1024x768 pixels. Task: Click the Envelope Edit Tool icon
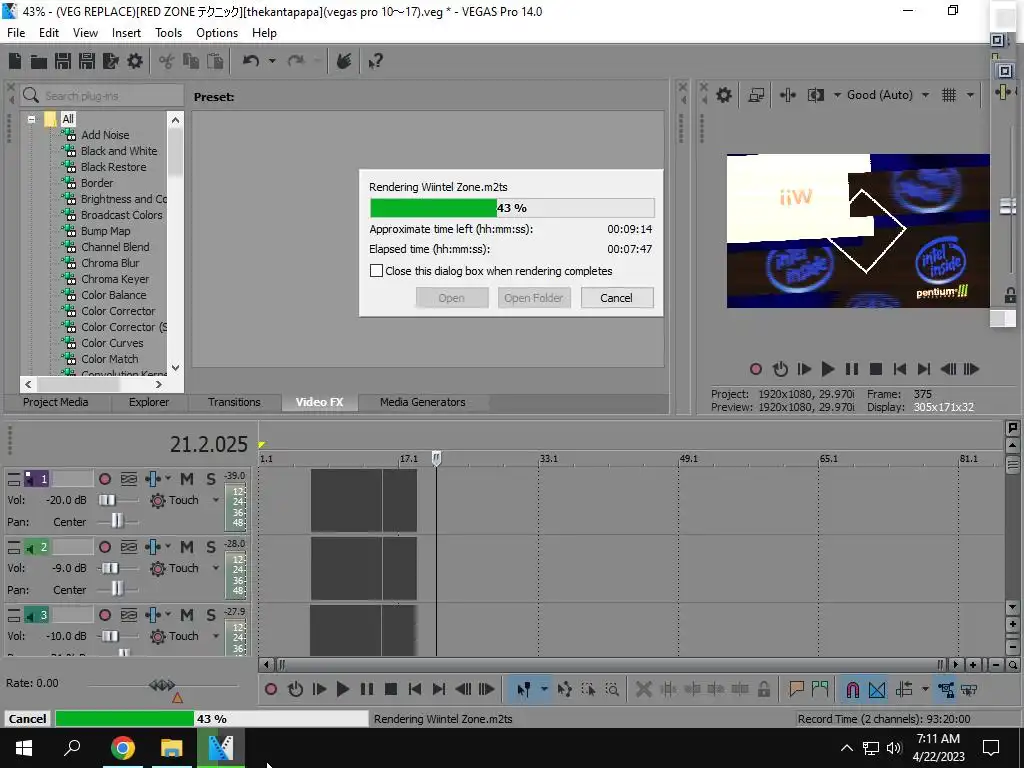(564, 689)
